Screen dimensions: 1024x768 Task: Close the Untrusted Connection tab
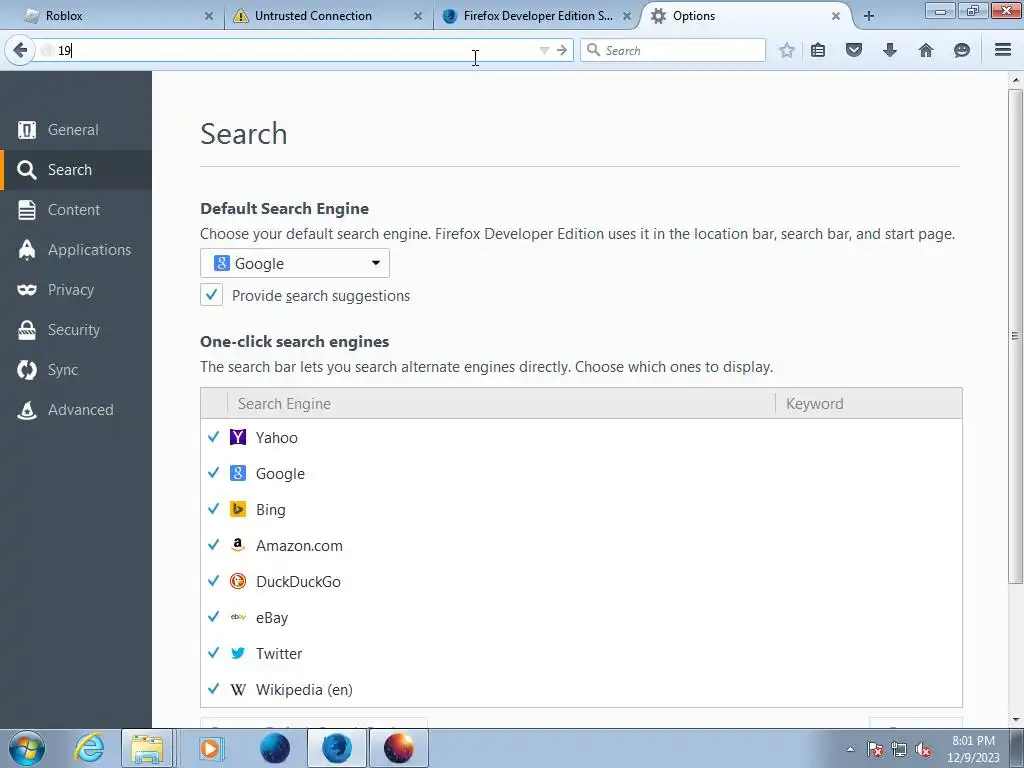(x=418, y=16)
